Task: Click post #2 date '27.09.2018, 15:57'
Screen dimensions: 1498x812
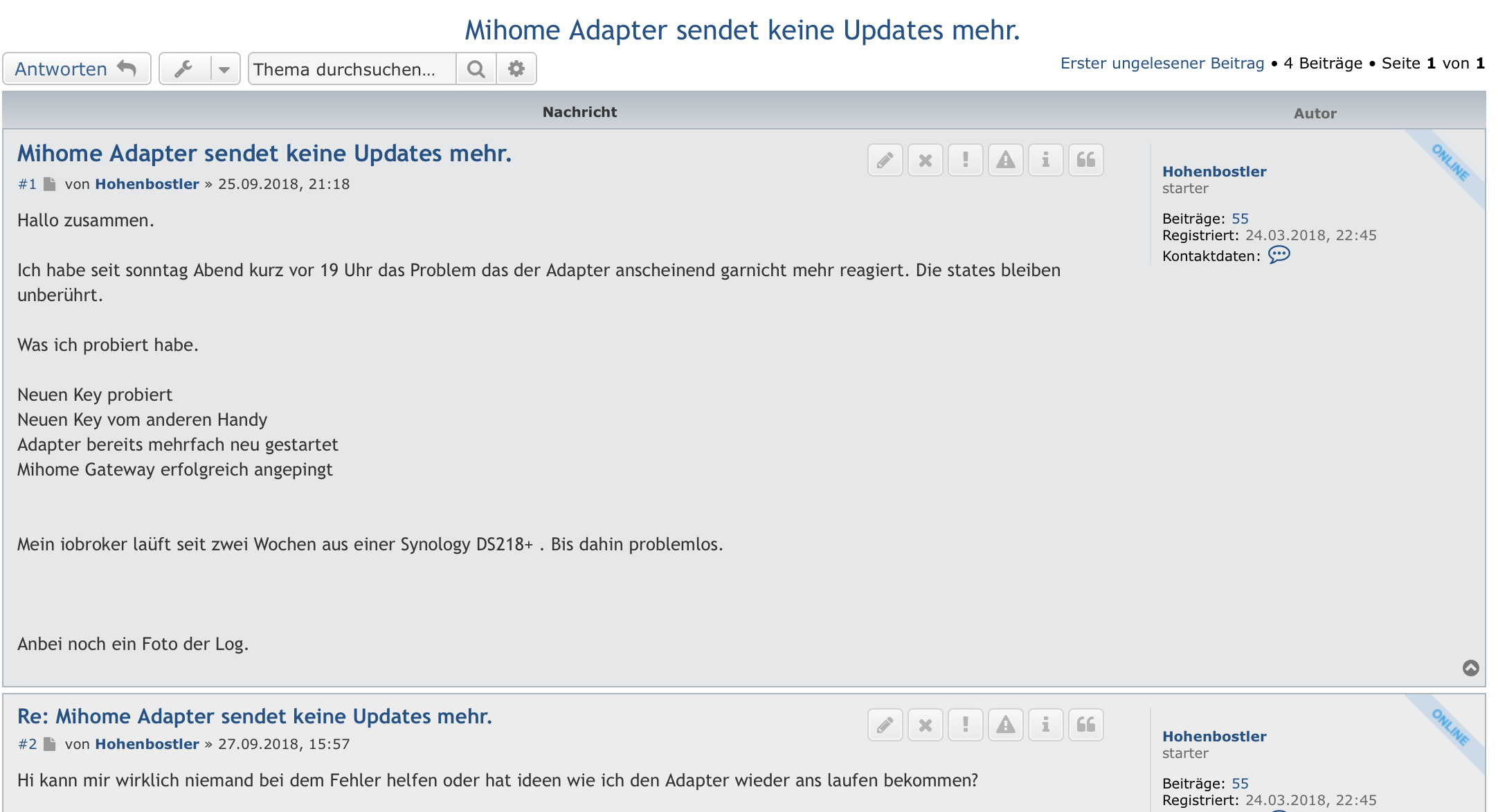Action: point(284,744)
